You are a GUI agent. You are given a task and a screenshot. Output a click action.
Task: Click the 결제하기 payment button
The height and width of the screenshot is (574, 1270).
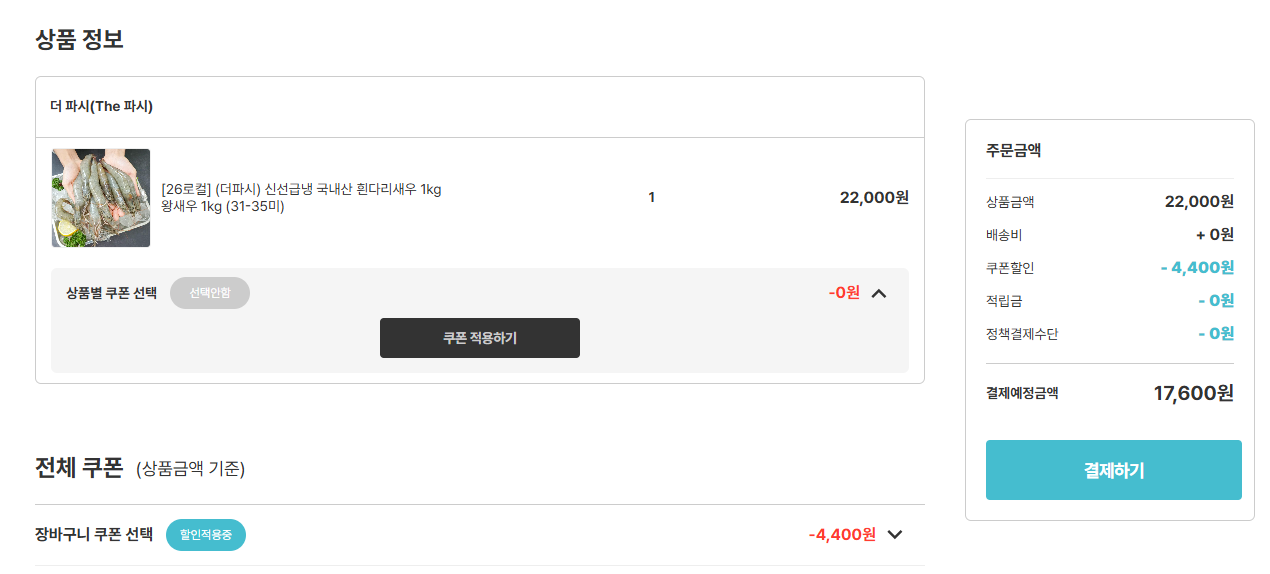tap(1114, 470)
